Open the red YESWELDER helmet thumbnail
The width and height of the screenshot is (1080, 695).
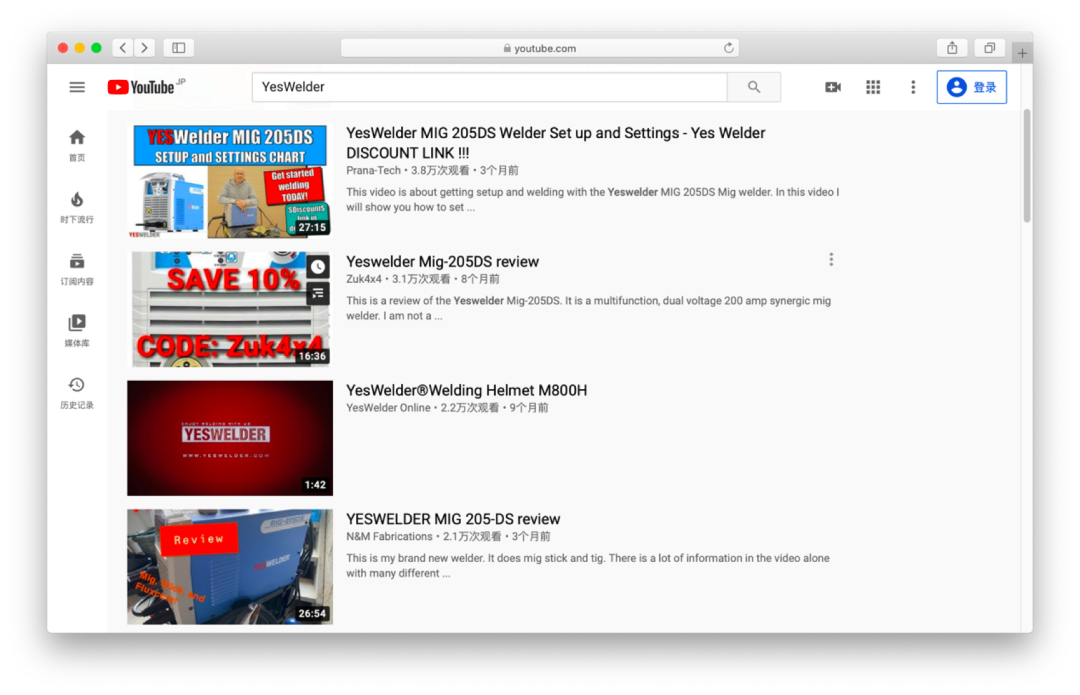230,438
